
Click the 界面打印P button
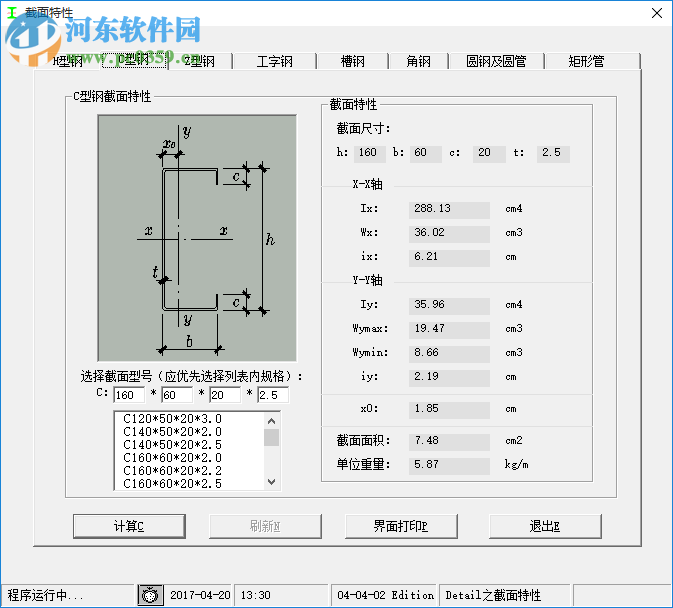401,526
